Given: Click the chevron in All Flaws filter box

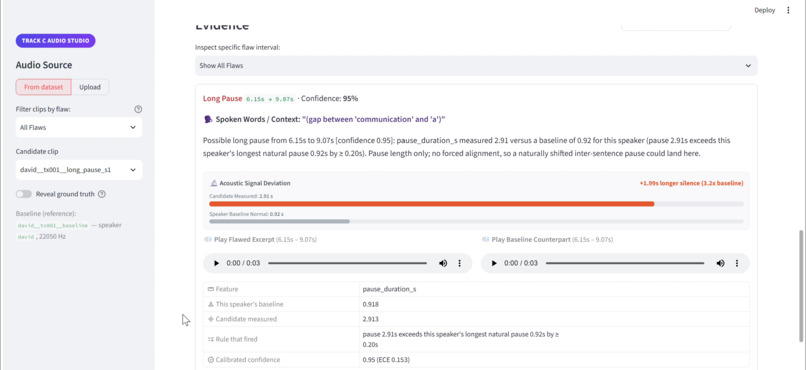Looking at the screenshot, I should pyautogui.click(x=133, y=127).
